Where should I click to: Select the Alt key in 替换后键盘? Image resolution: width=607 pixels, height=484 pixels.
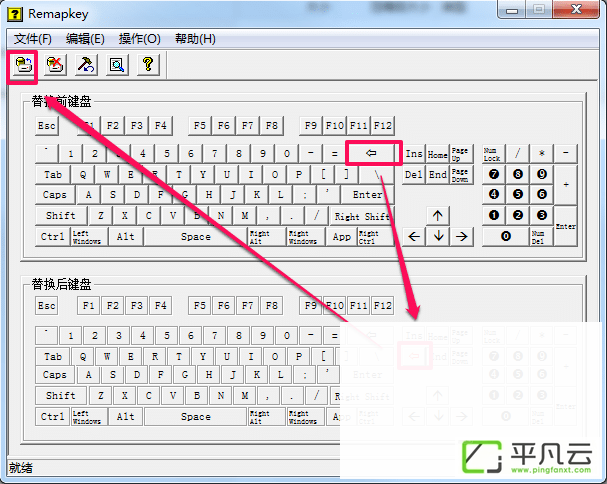pos(125,417)
